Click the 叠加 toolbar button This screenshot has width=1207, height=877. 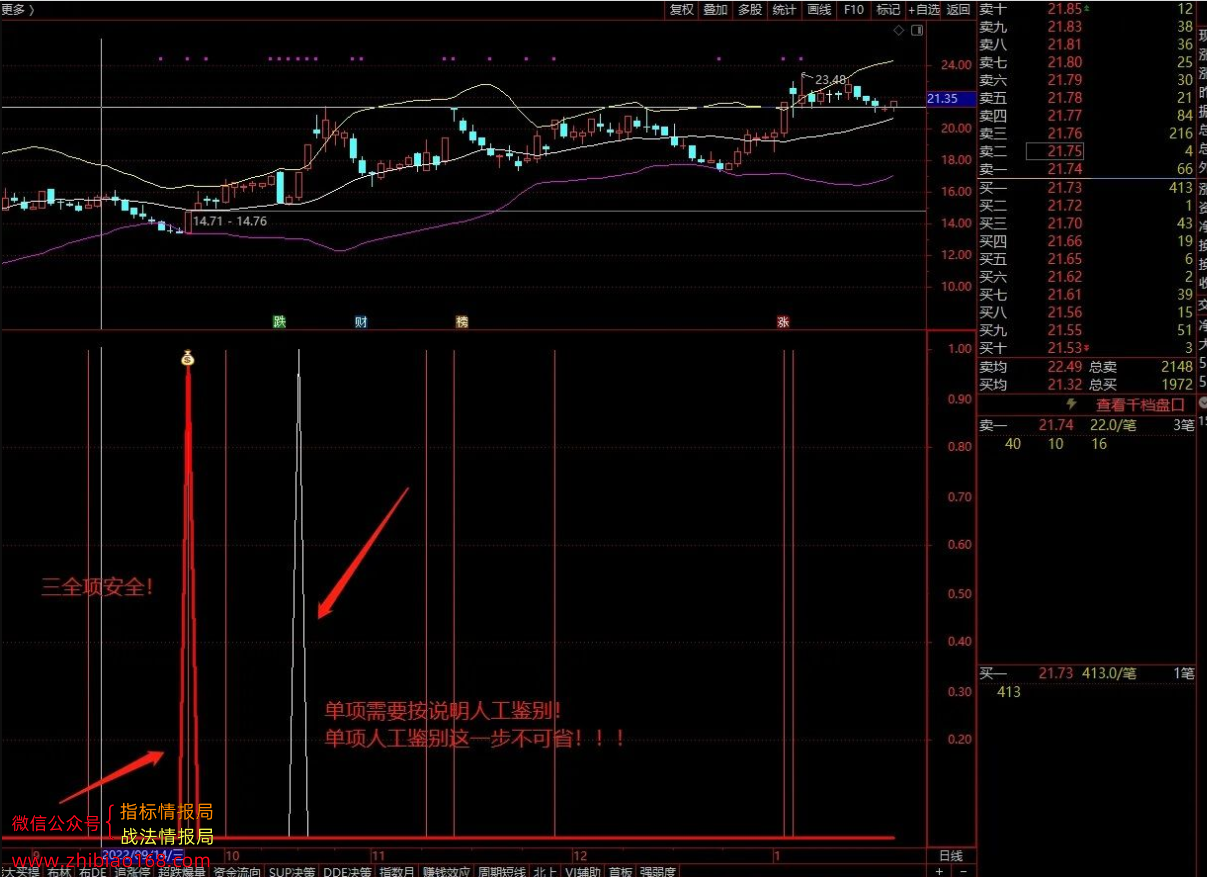(715, 9)
